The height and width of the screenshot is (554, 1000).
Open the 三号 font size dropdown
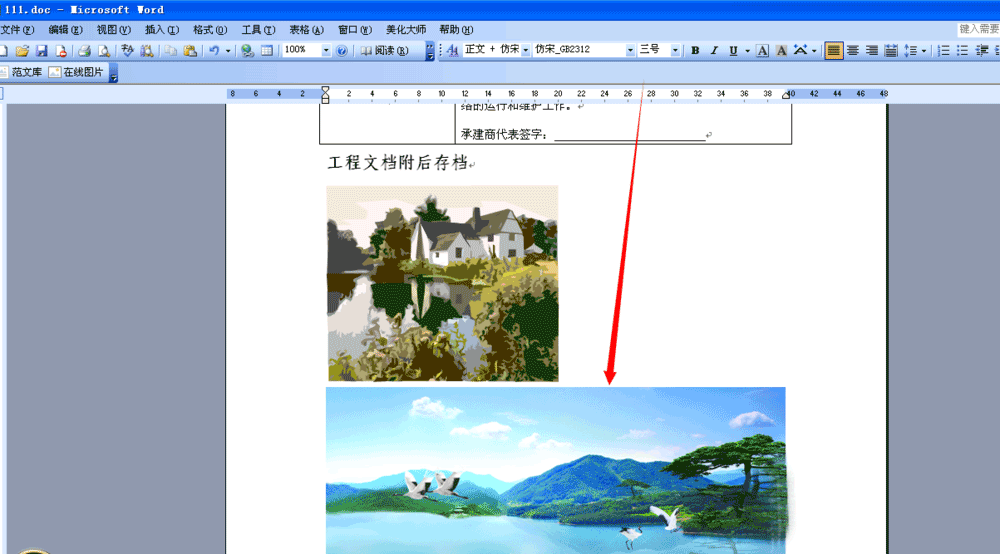(675, 50)
